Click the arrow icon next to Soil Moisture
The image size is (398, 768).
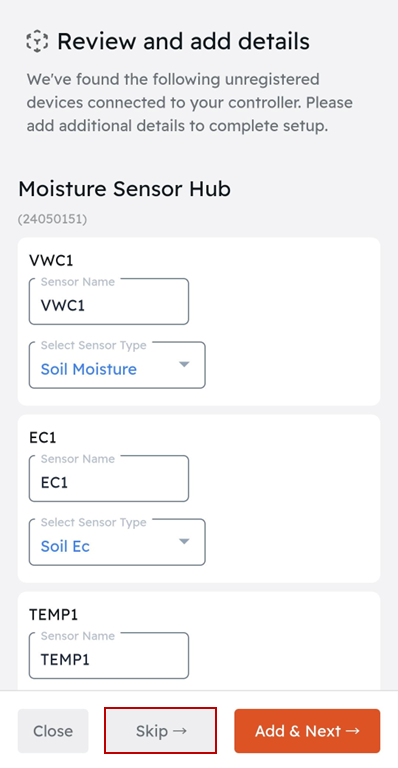click(184, 365)
